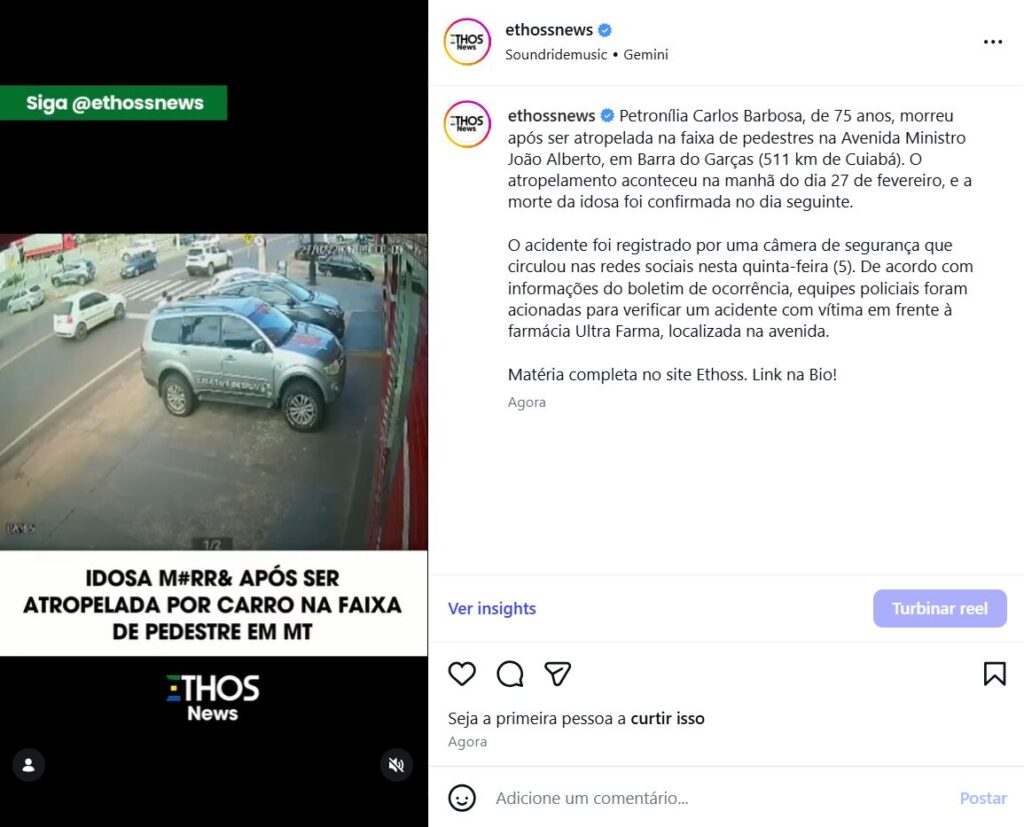
Task: Open the Soundridemusic audio link
Action: point(556,55)
